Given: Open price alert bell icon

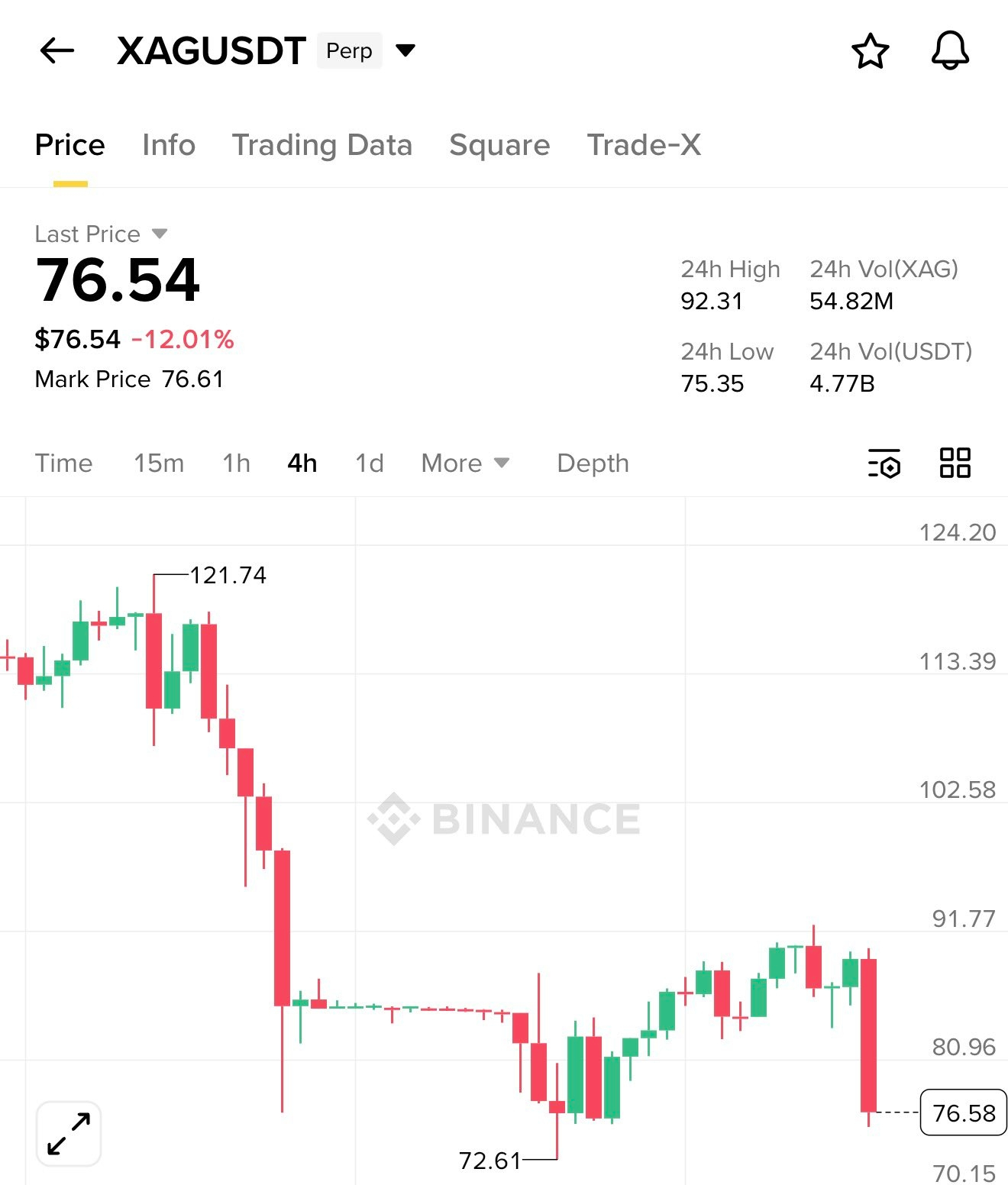Looking at the screenshot, I should [x=950, y=51].
